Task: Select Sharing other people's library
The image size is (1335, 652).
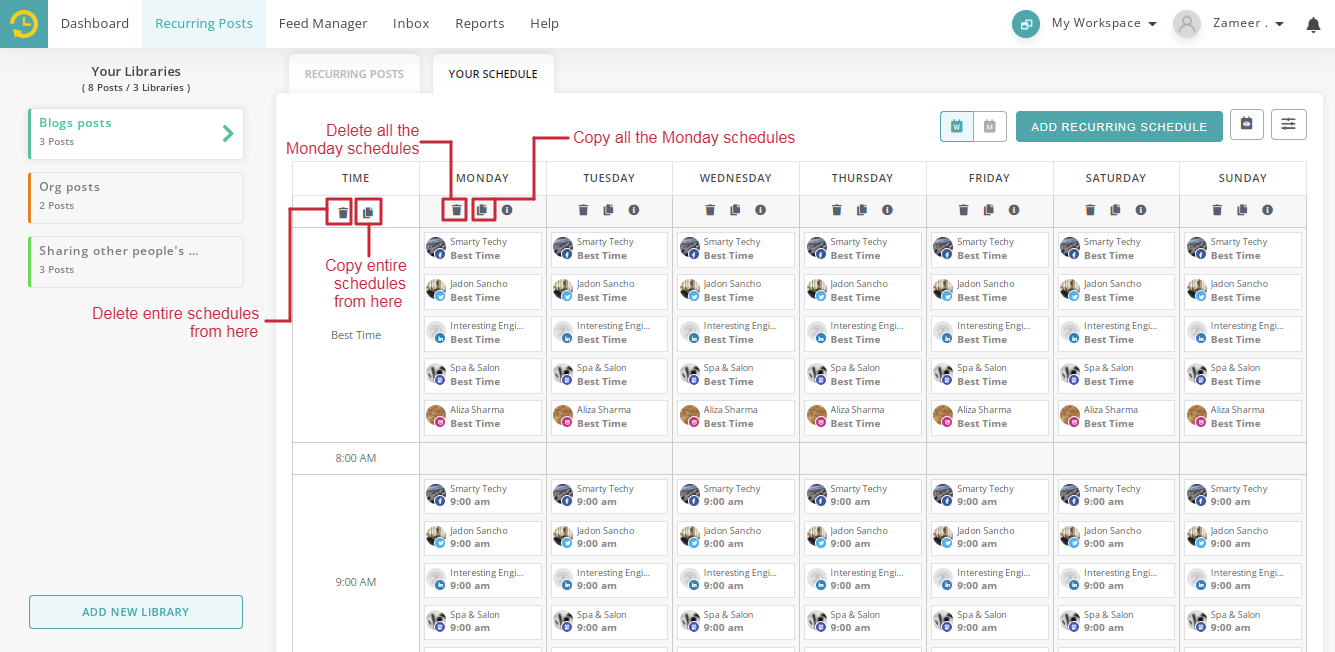Action: (x=136, y=261)
